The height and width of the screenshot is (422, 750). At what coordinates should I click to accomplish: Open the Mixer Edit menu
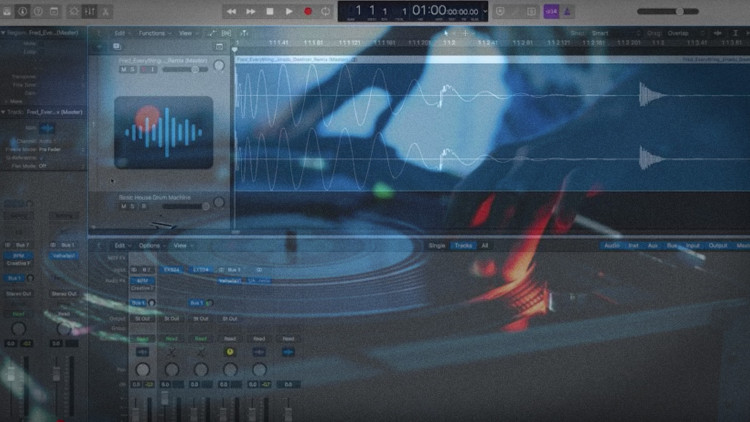[120, 245]
